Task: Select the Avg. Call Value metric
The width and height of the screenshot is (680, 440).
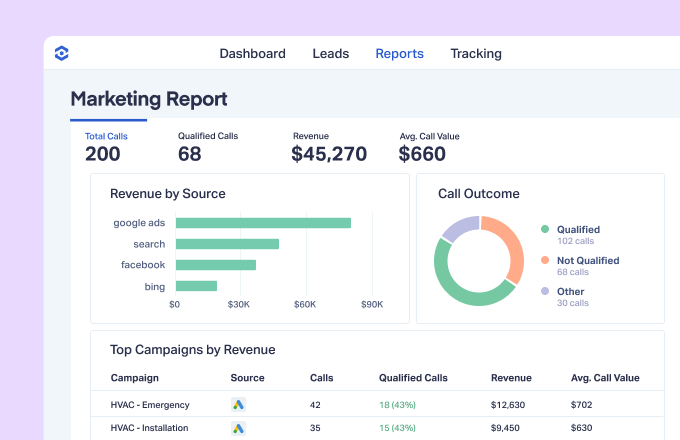Action: click(x=429, y=148)
